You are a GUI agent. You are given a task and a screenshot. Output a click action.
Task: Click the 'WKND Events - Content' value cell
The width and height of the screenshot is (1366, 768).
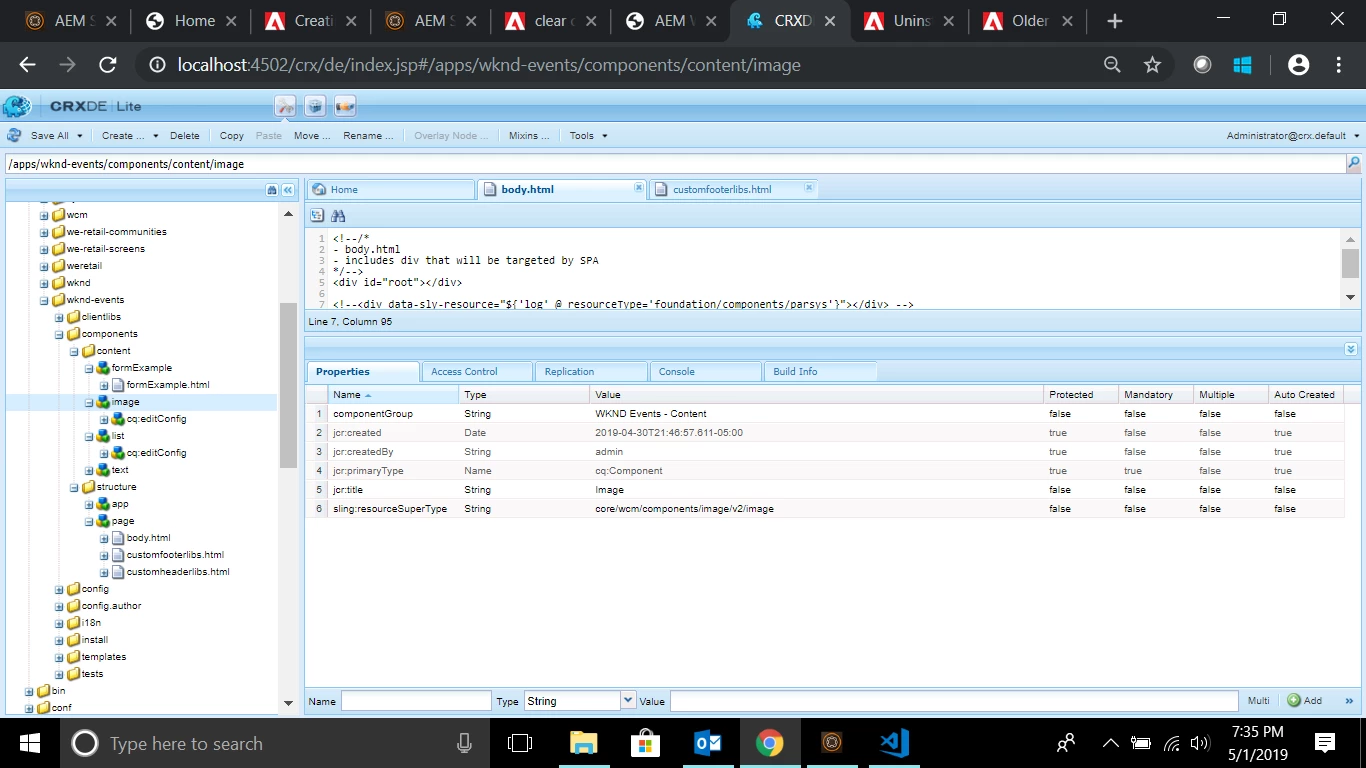pyautogui.click(x=651, y=414)
